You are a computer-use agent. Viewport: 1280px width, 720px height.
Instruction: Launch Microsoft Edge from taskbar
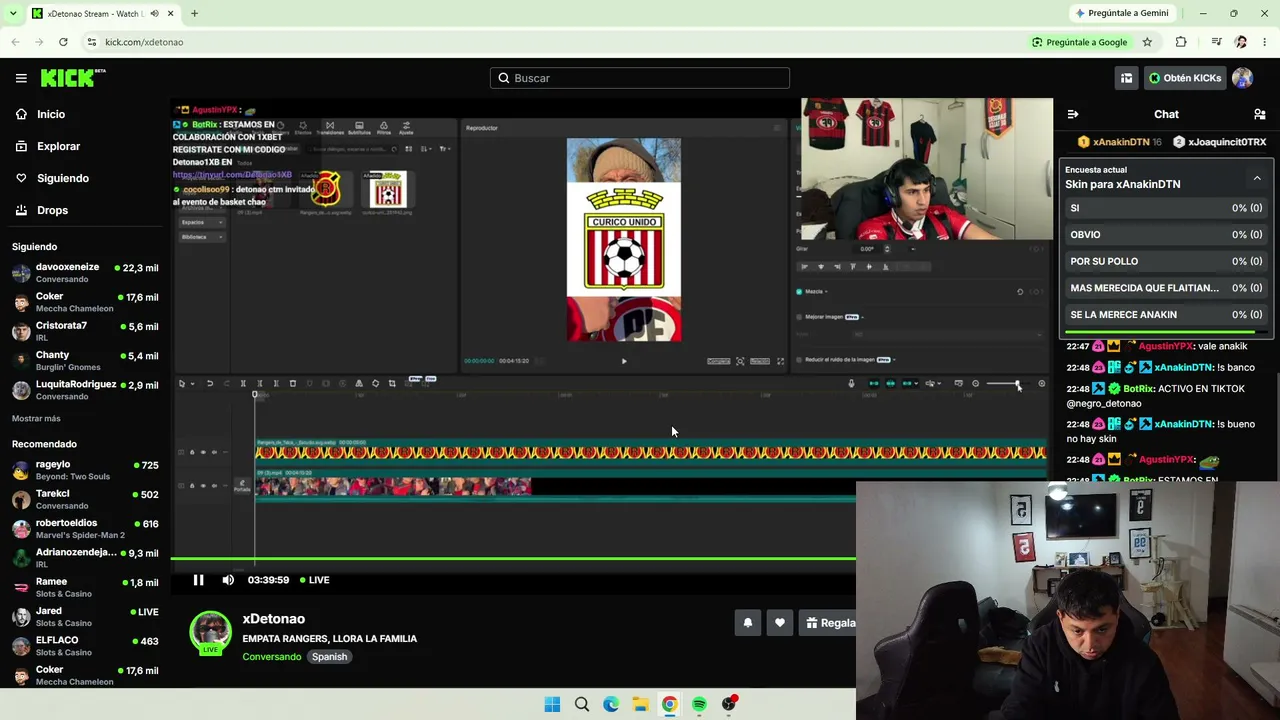(611, 704)
